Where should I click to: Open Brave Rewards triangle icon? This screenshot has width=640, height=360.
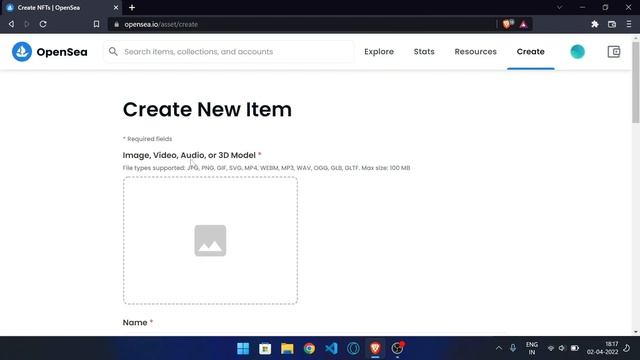tap(523, 24)
